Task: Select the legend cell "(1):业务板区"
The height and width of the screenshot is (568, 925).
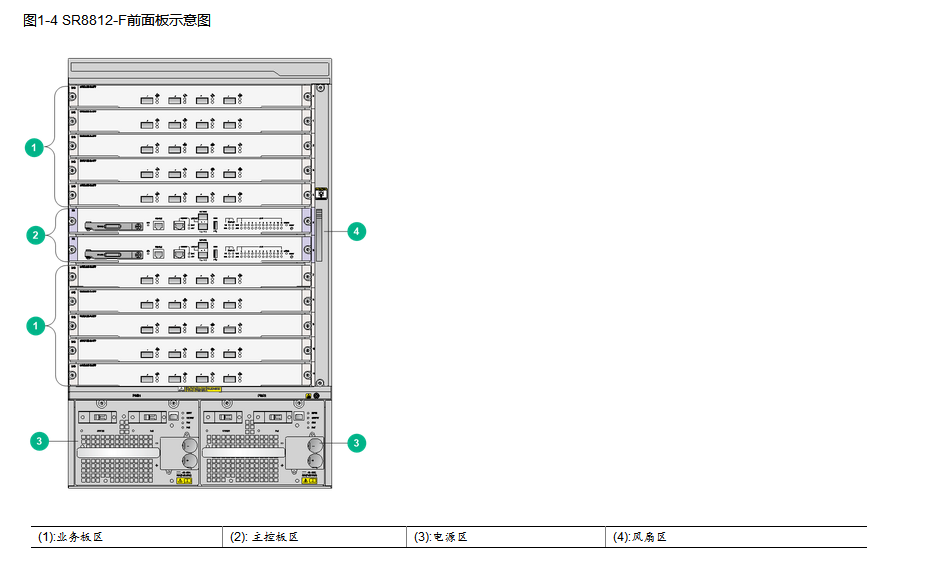Action: (127, 537)
